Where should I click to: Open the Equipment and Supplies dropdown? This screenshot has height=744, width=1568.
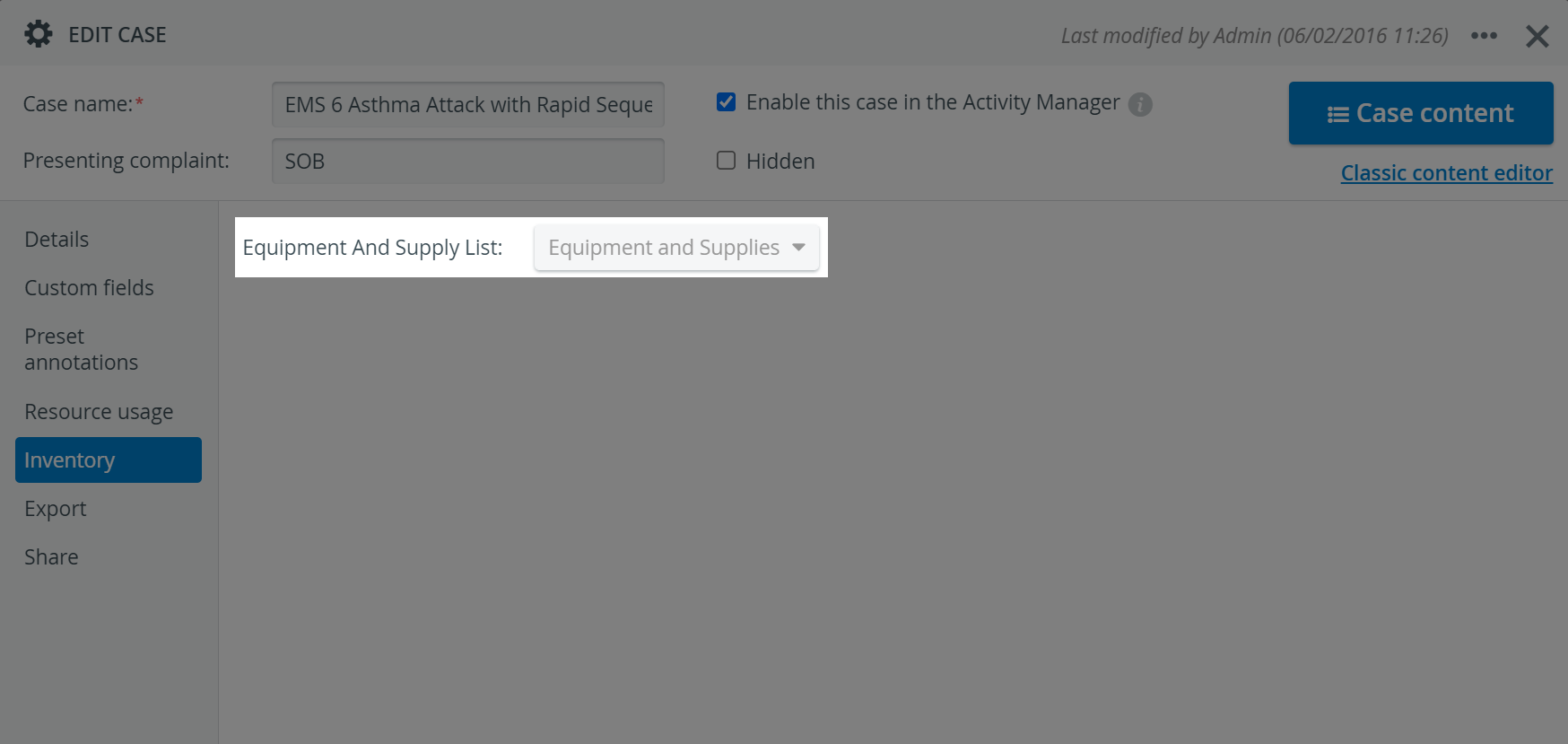pyautogui.click(x=676, y=248)
